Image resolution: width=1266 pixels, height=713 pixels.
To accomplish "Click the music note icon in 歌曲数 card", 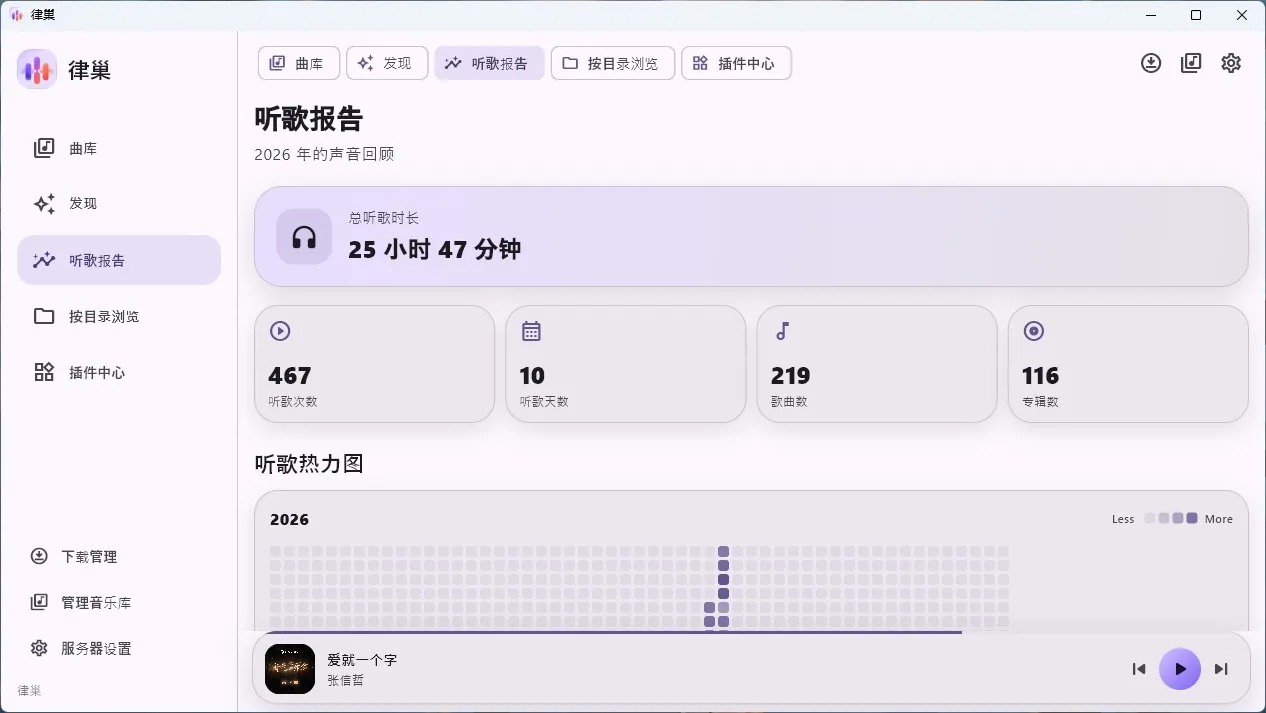I will click(782, 331).
